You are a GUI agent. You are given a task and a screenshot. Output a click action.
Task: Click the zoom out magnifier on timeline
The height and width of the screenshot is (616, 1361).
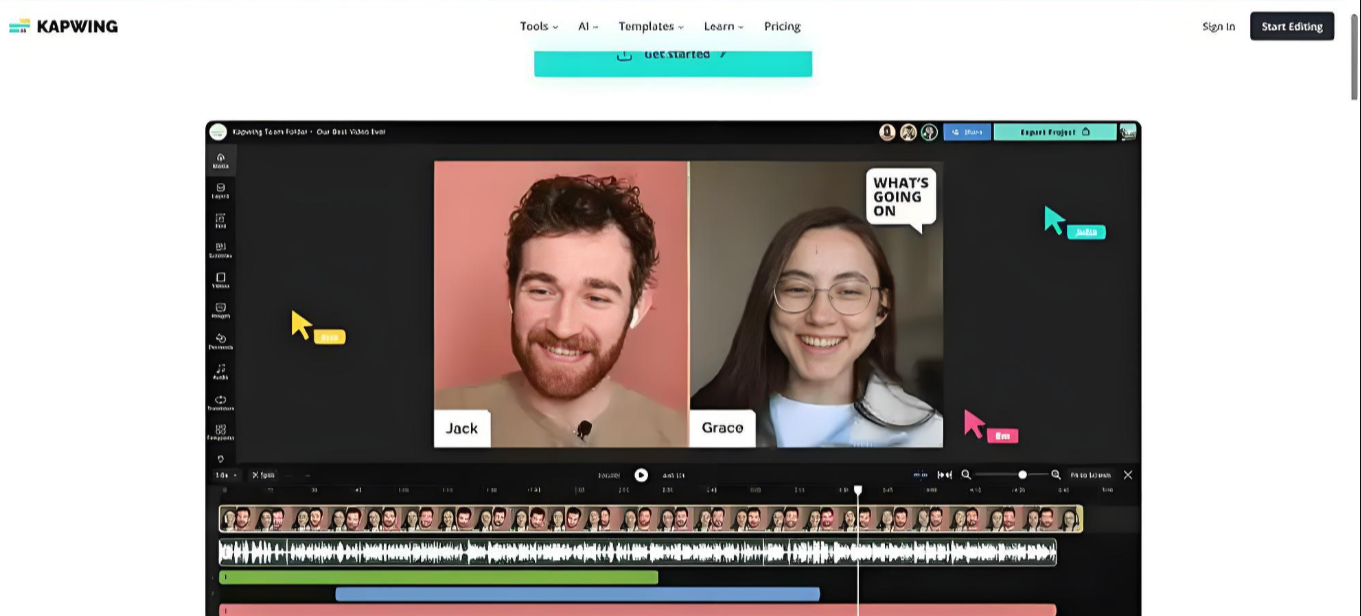[x=966, y=475]
